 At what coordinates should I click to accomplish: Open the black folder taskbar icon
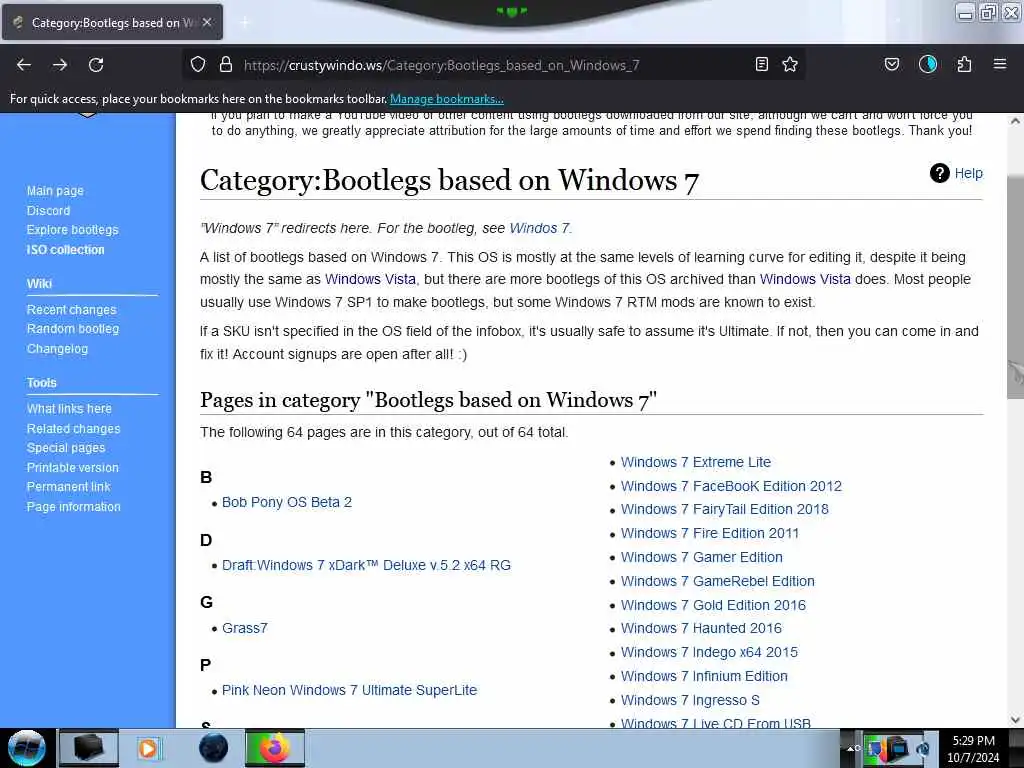(x=88, y=748)
